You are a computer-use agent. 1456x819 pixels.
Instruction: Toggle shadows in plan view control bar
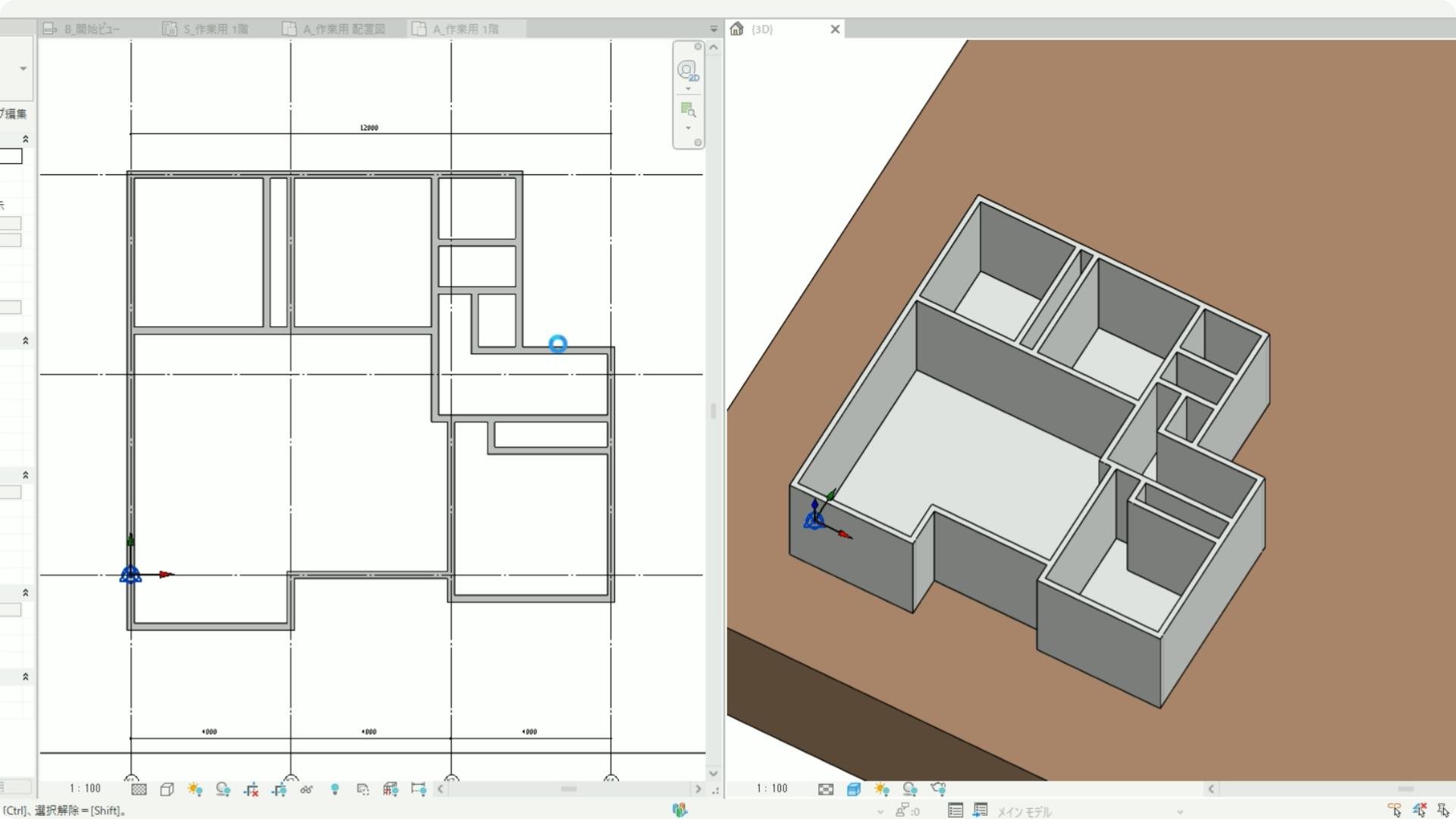coord(223,789)
